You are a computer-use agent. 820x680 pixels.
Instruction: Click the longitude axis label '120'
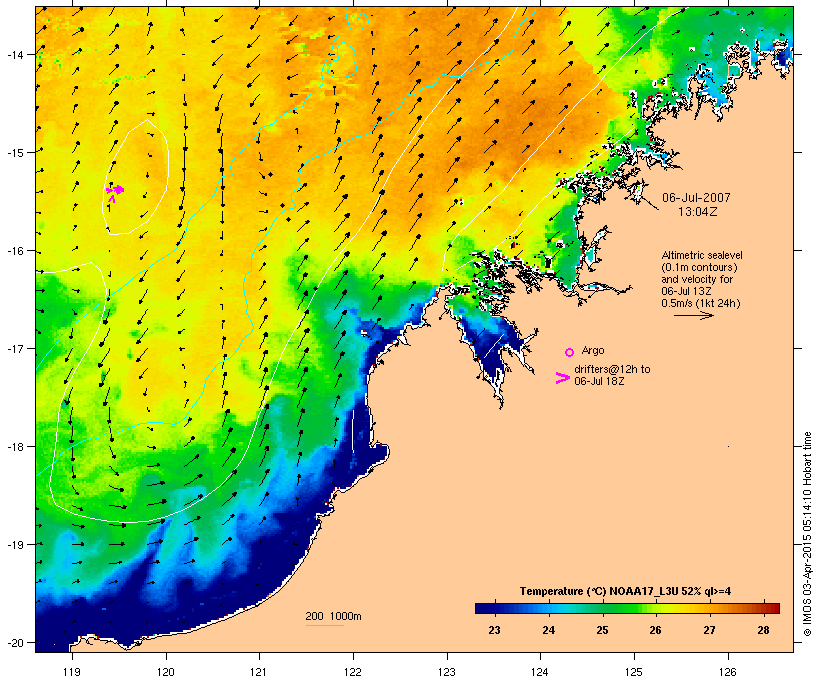(166, 672)
